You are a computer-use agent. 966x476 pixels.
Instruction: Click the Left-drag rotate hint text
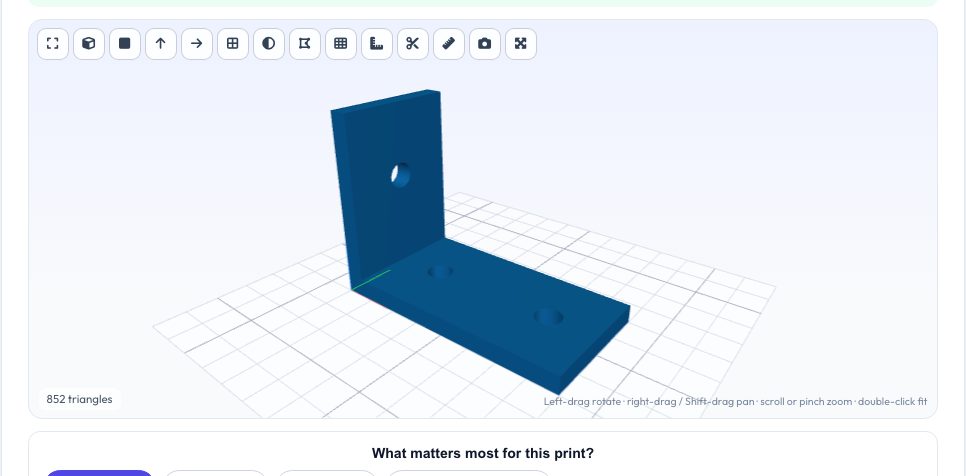pos(735,401)
